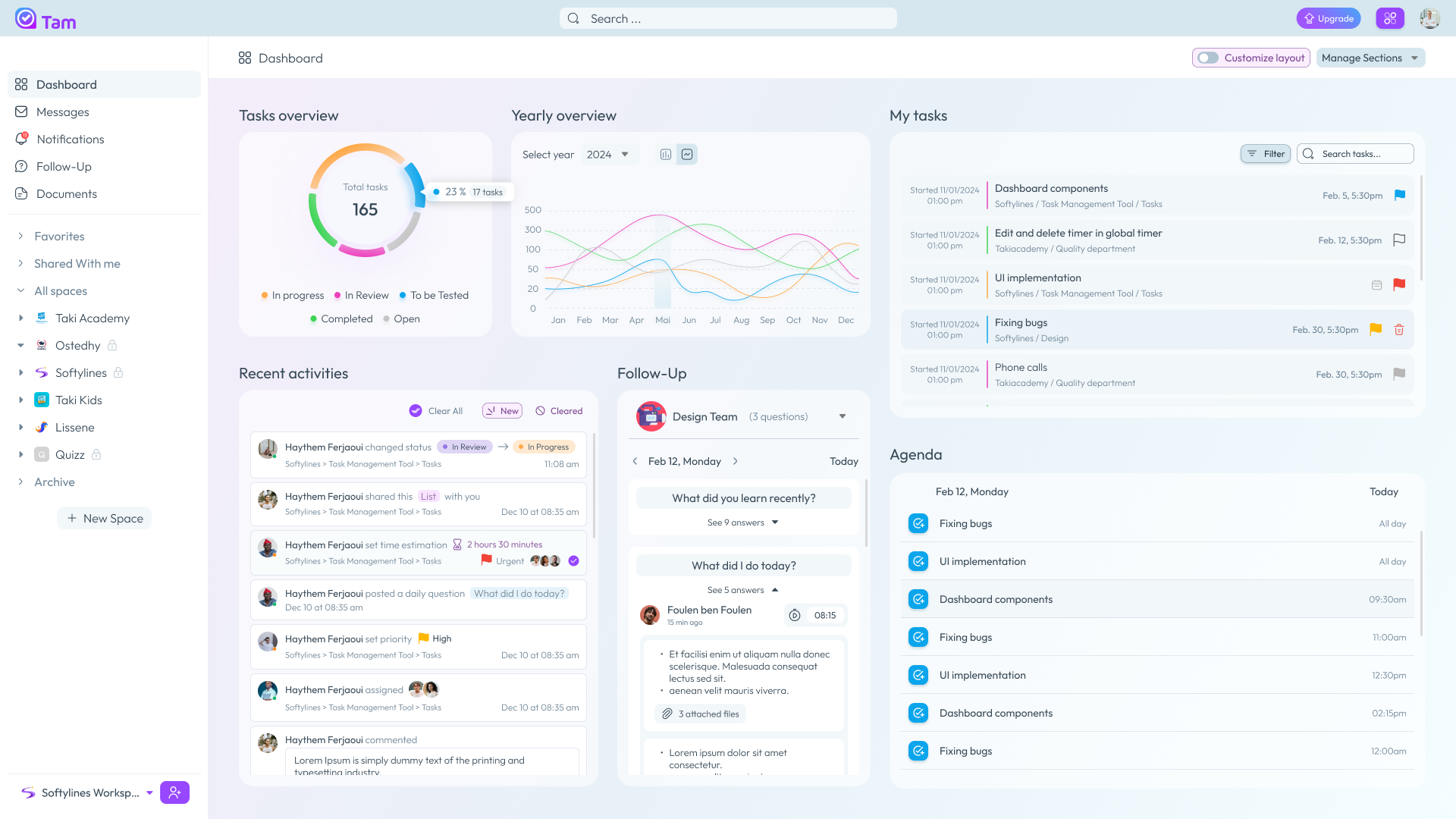The width and height of the screenshot is (1456, 819).
Task: Click Today in the Follow-Up panel
Action: pyautogui.click(x=844, y=461)
